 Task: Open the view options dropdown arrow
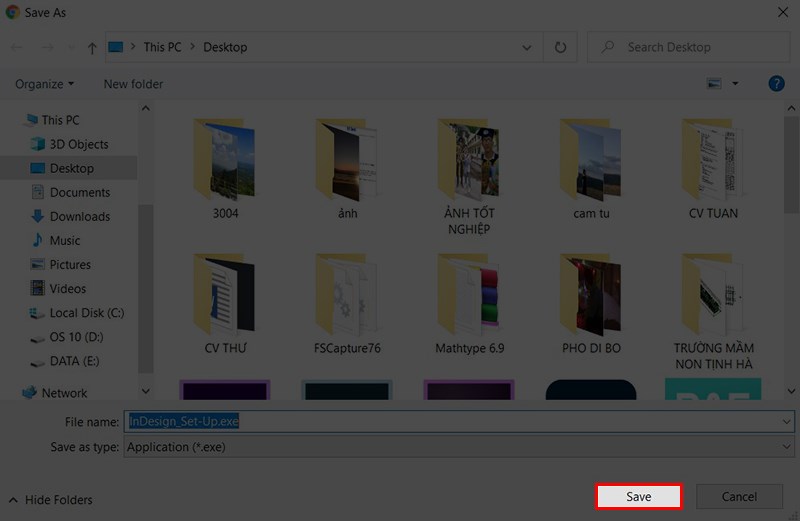735,83
